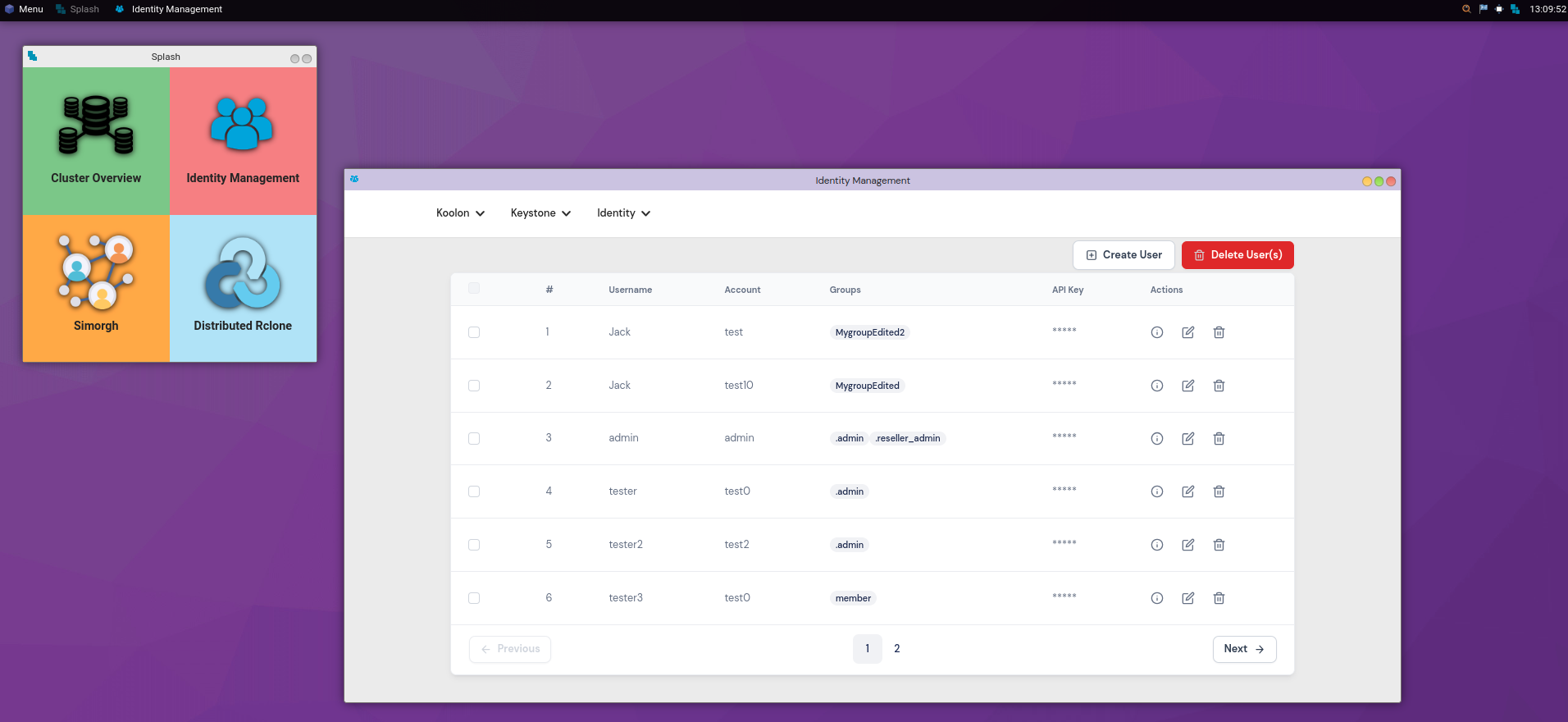
Task: Switch to Identity Management taskbar item
Action: pos(169,9)
